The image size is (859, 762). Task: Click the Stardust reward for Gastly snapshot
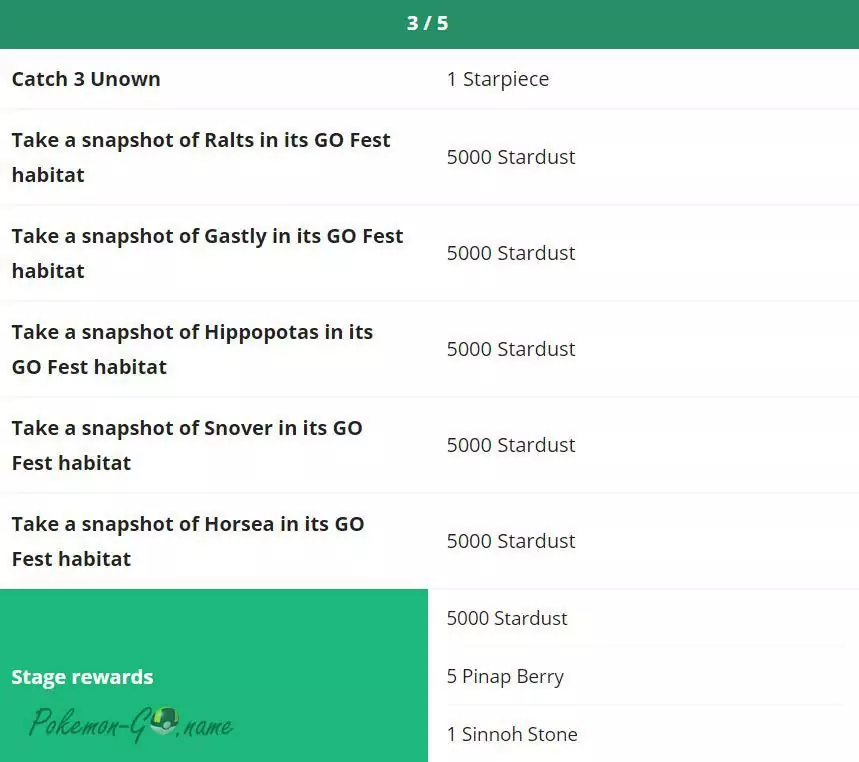[510, 253]
